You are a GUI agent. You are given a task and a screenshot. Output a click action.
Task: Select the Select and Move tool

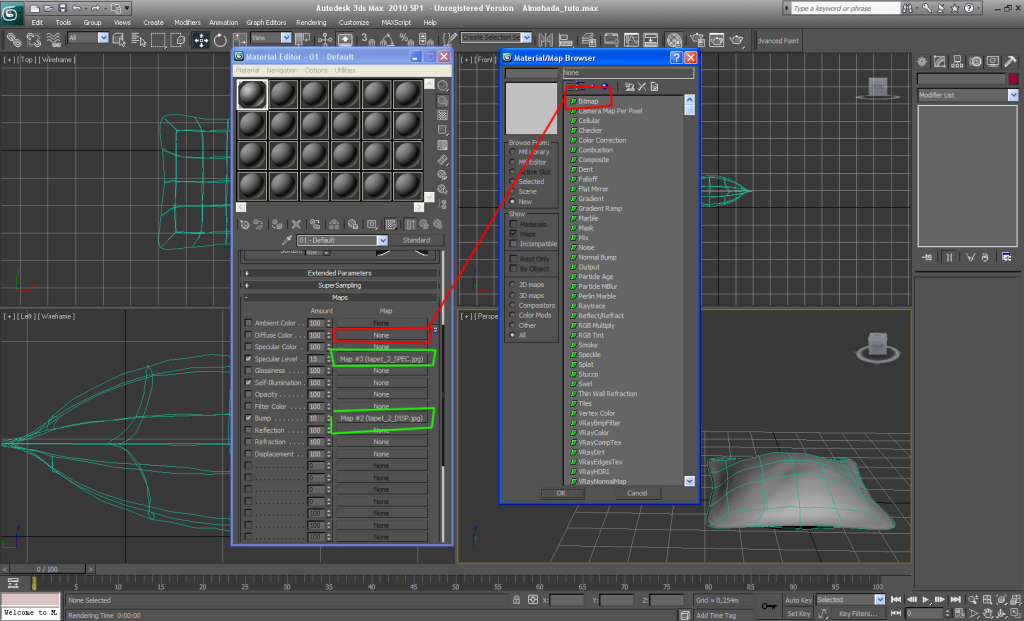[200, 40]
